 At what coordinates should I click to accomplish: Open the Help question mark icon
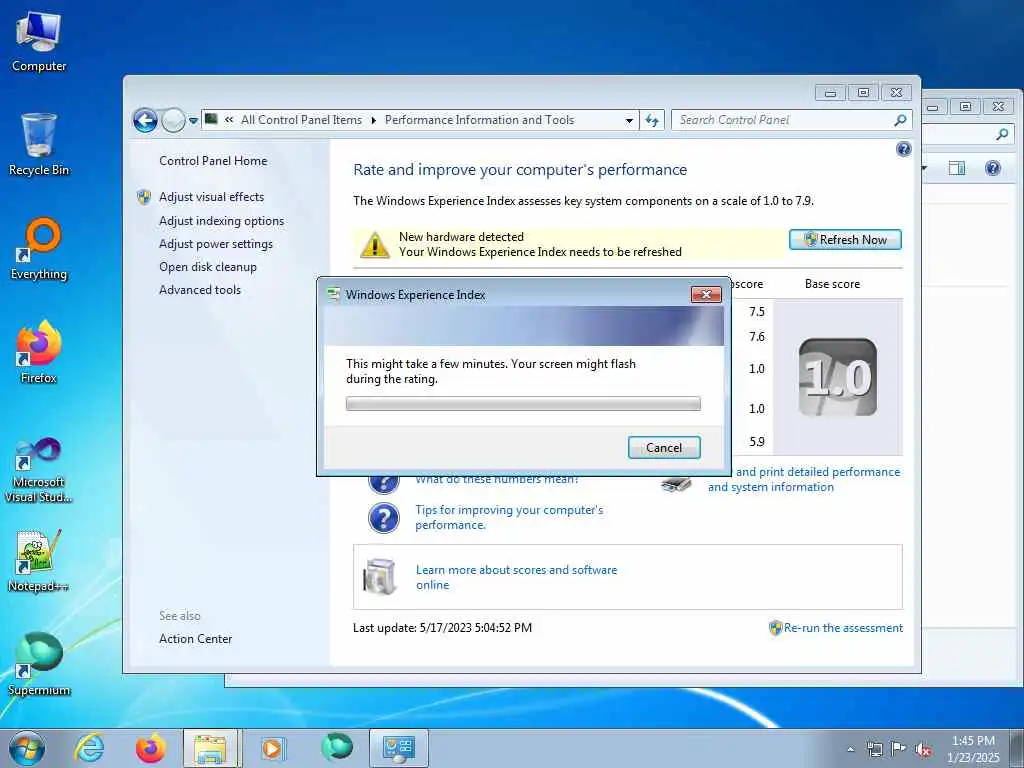[x=904, y=150]
